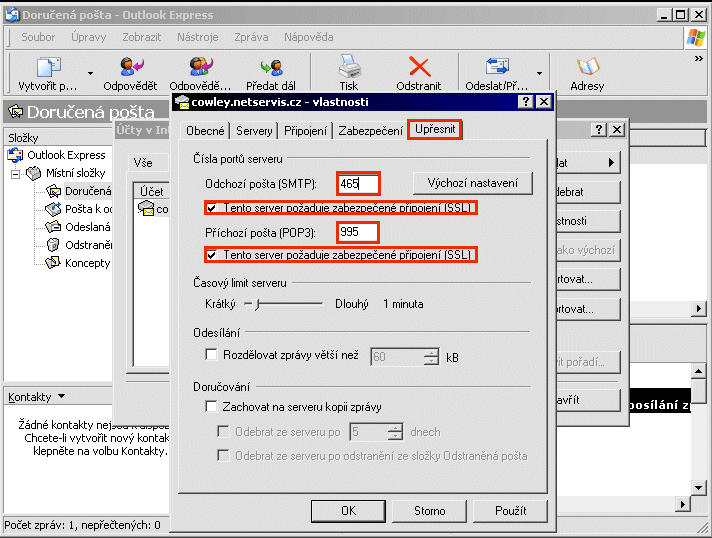The image size is (712, 538).
Task: Confirm settings with OK button
Action: click(348, 511)
